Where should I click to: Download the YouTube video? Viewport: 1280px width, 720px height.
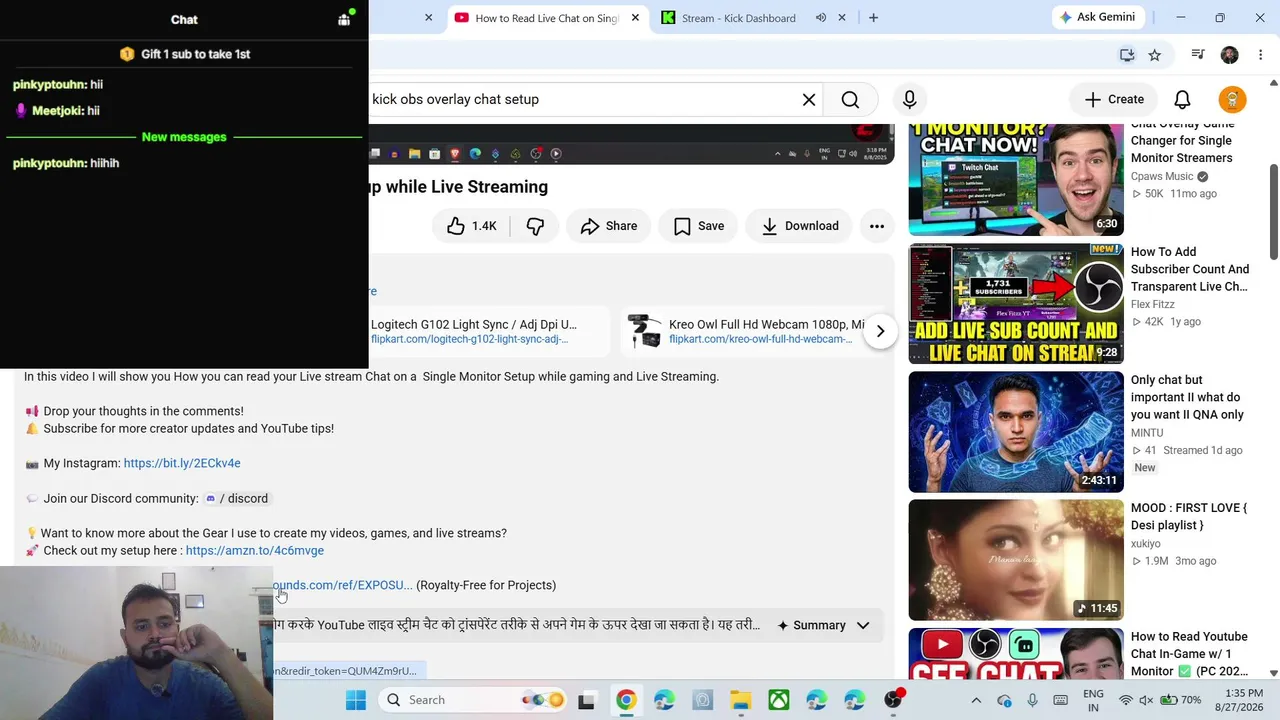tap(799, 226)
